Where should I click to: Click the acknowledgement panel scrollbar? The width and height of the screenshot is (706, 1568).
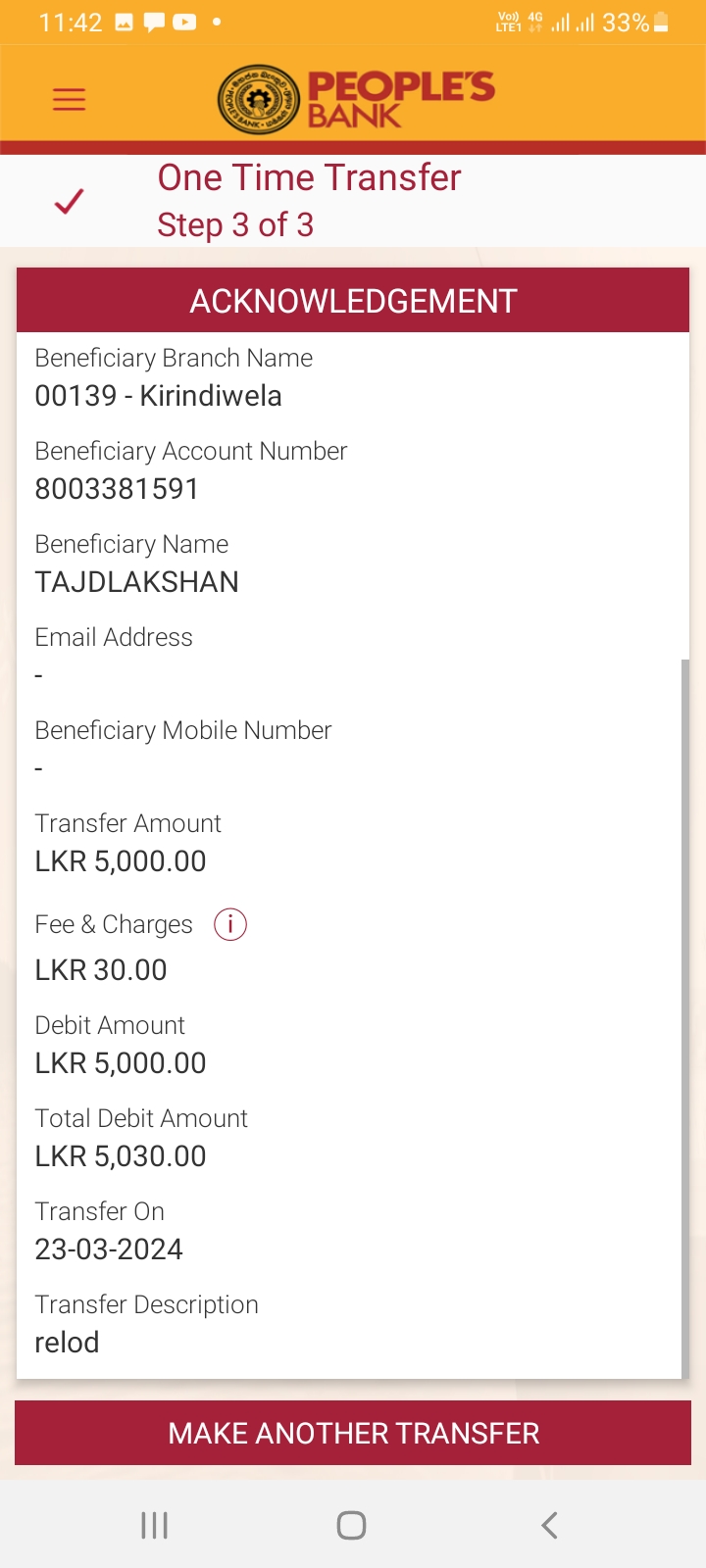pos(685,1019)
